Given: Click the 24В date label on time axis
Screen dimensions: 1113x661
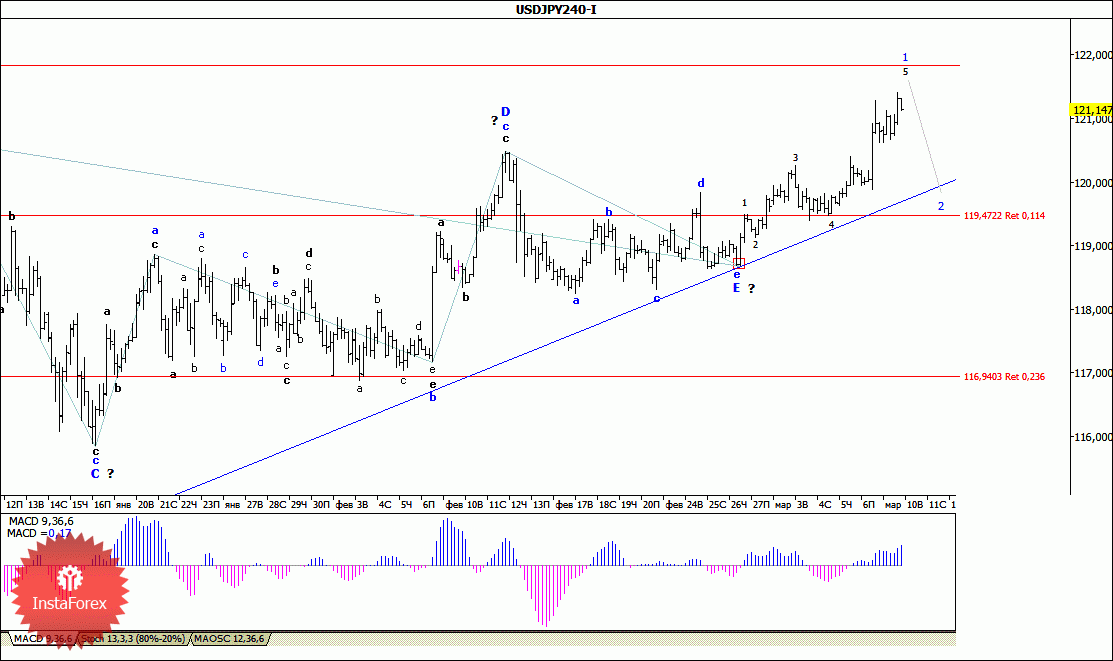Looking at the screenshot, I should [695, 504].
